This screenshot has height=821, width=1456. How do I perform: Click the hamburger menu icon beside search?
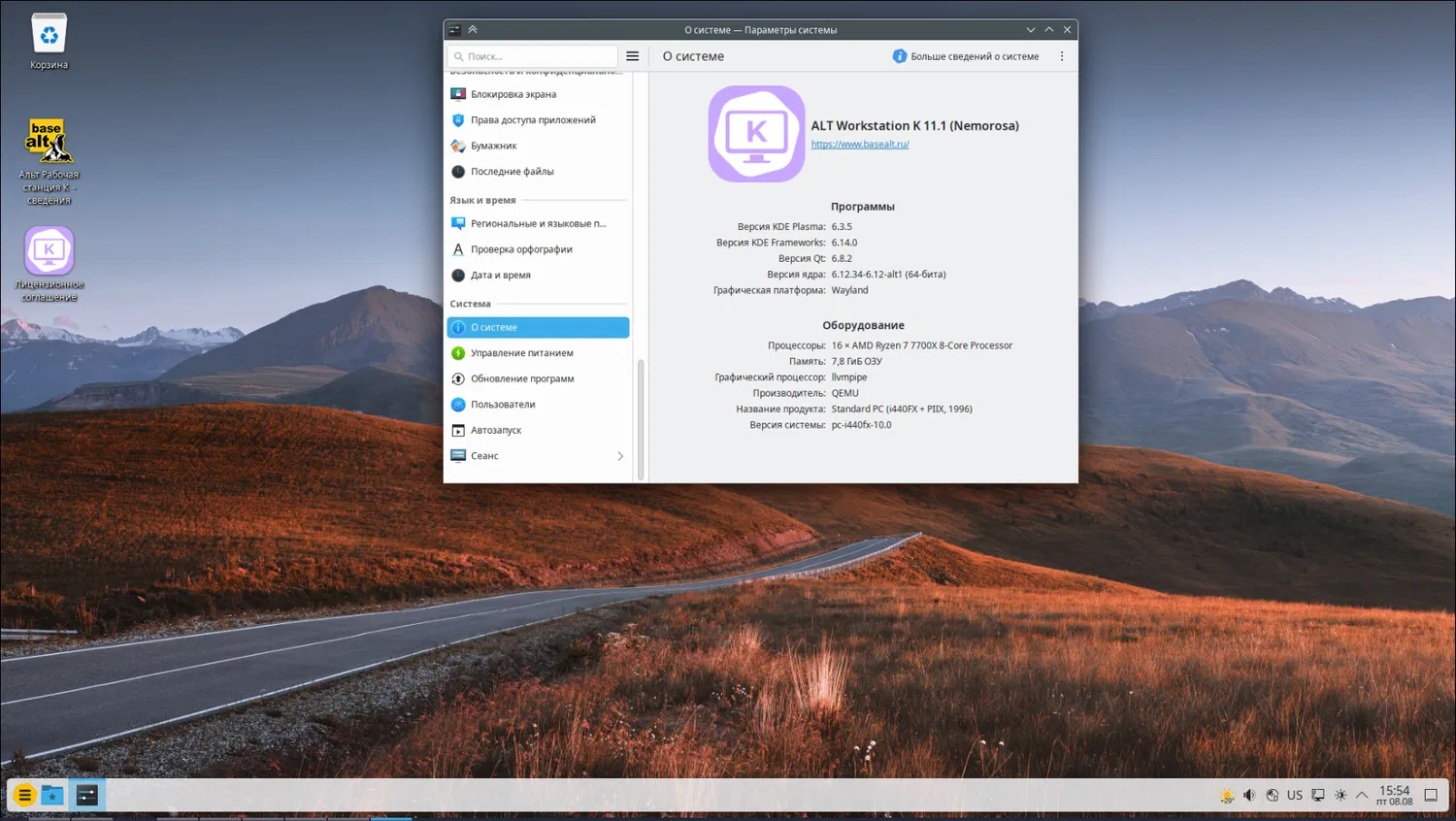pos(633,56)
